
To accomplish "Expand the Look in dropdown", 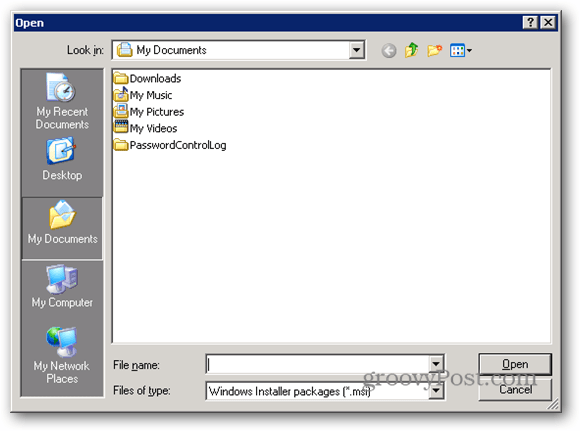I will (x=357, y=50).
